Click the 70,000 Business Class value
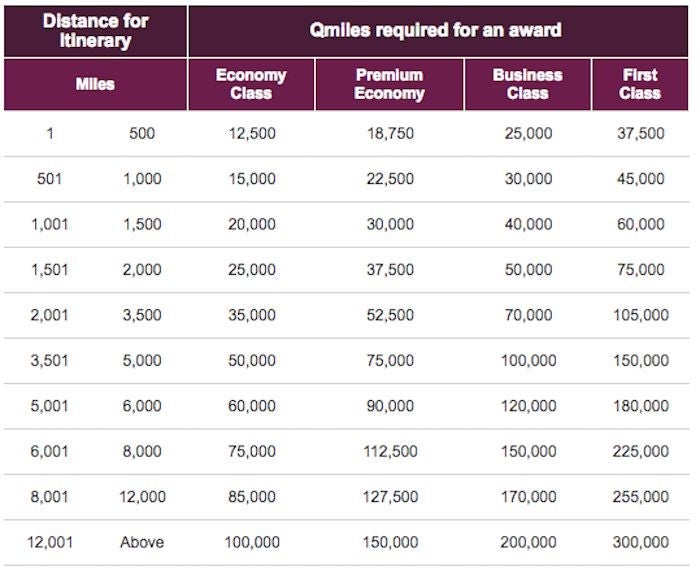Viewport: 700px width, 575px height. 529,315
